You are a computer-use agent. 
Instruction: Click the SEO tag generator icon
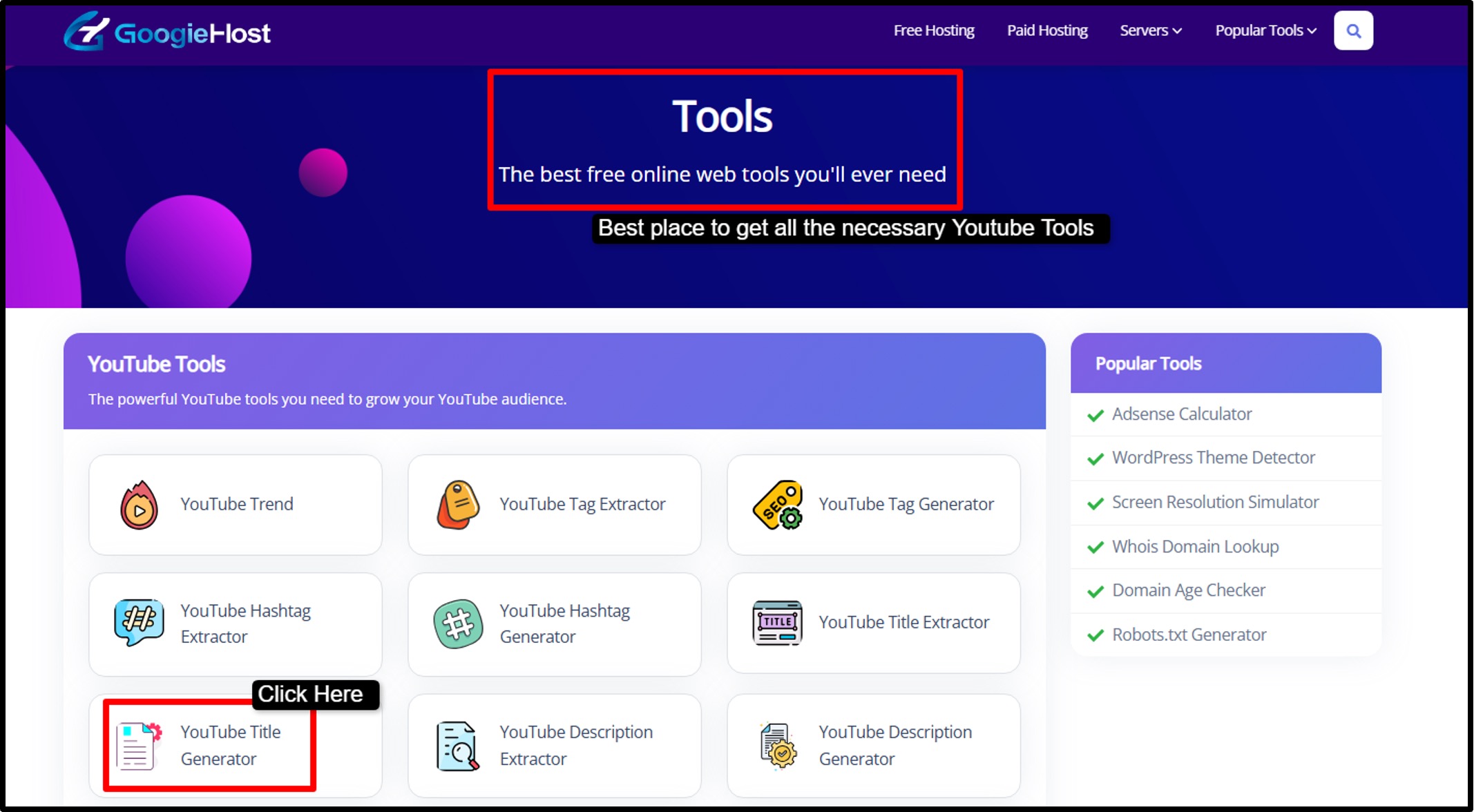coord(777,505)
